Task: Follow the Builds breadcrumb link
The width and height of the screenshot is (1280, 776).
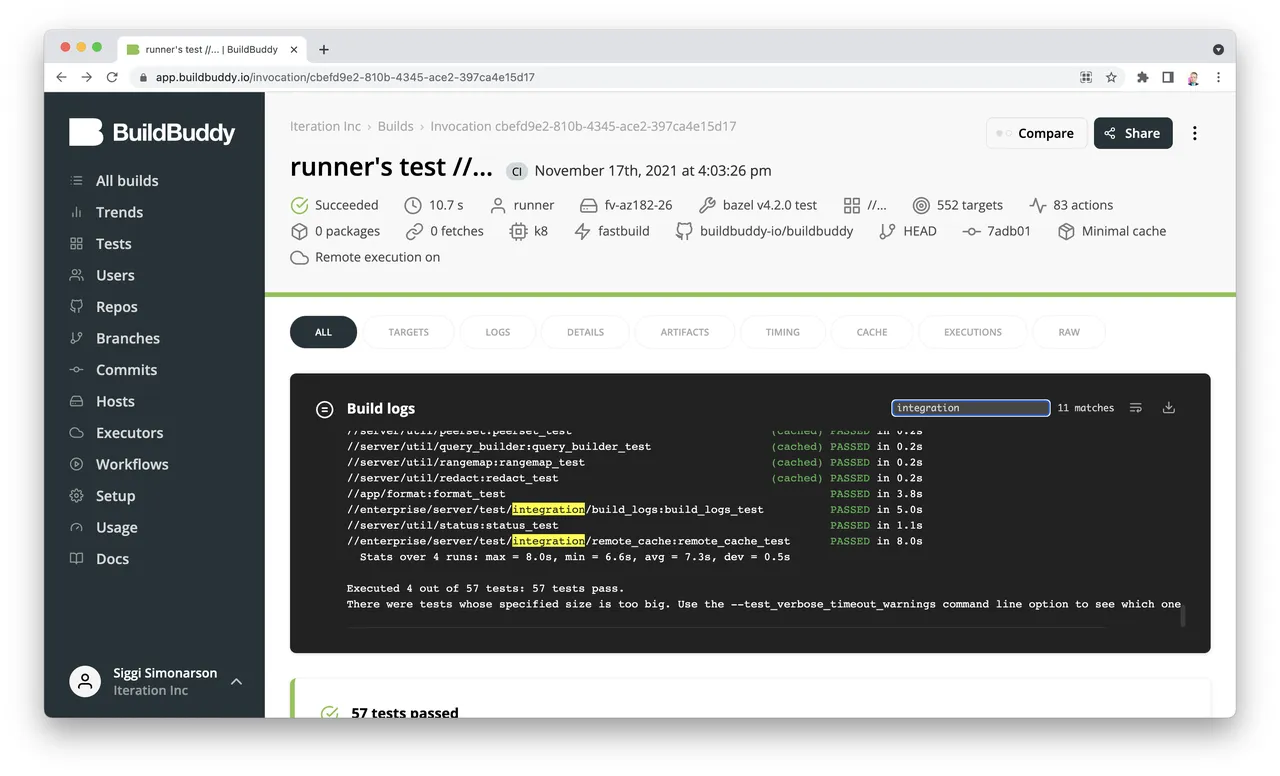Action: point(395,126)
